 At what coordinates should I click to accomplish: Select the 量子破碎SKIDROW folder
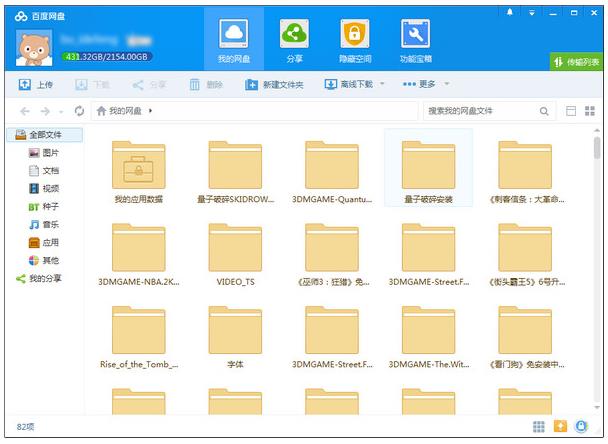pos(235,172)
